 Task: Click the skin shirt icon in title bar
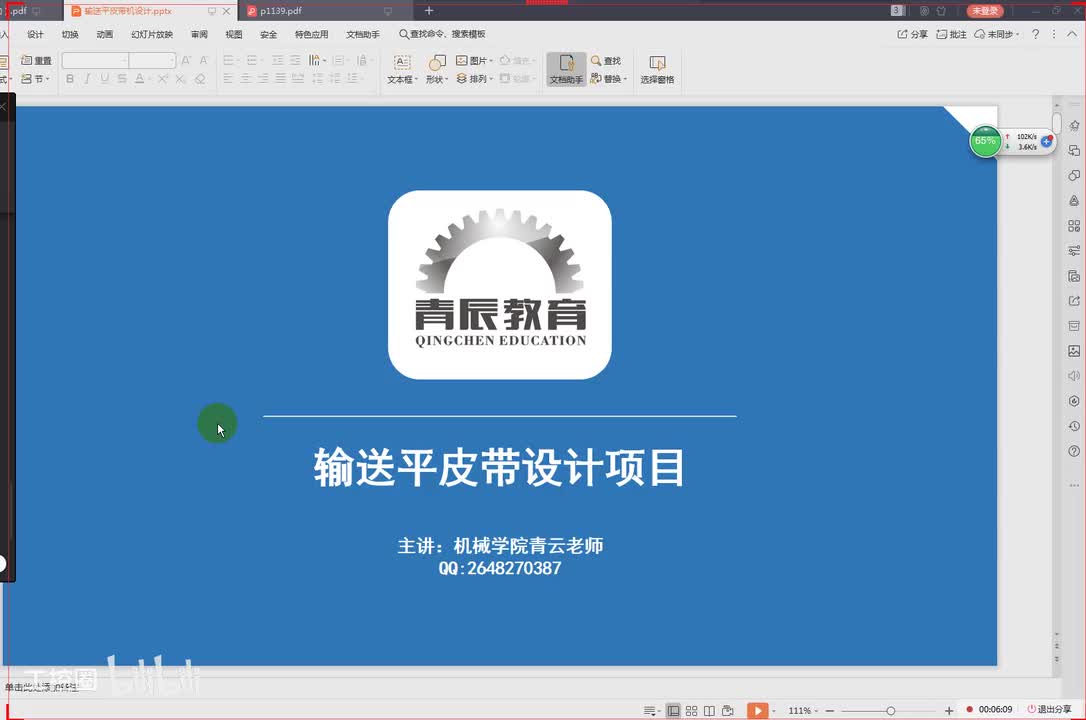(x=941, y=11)
